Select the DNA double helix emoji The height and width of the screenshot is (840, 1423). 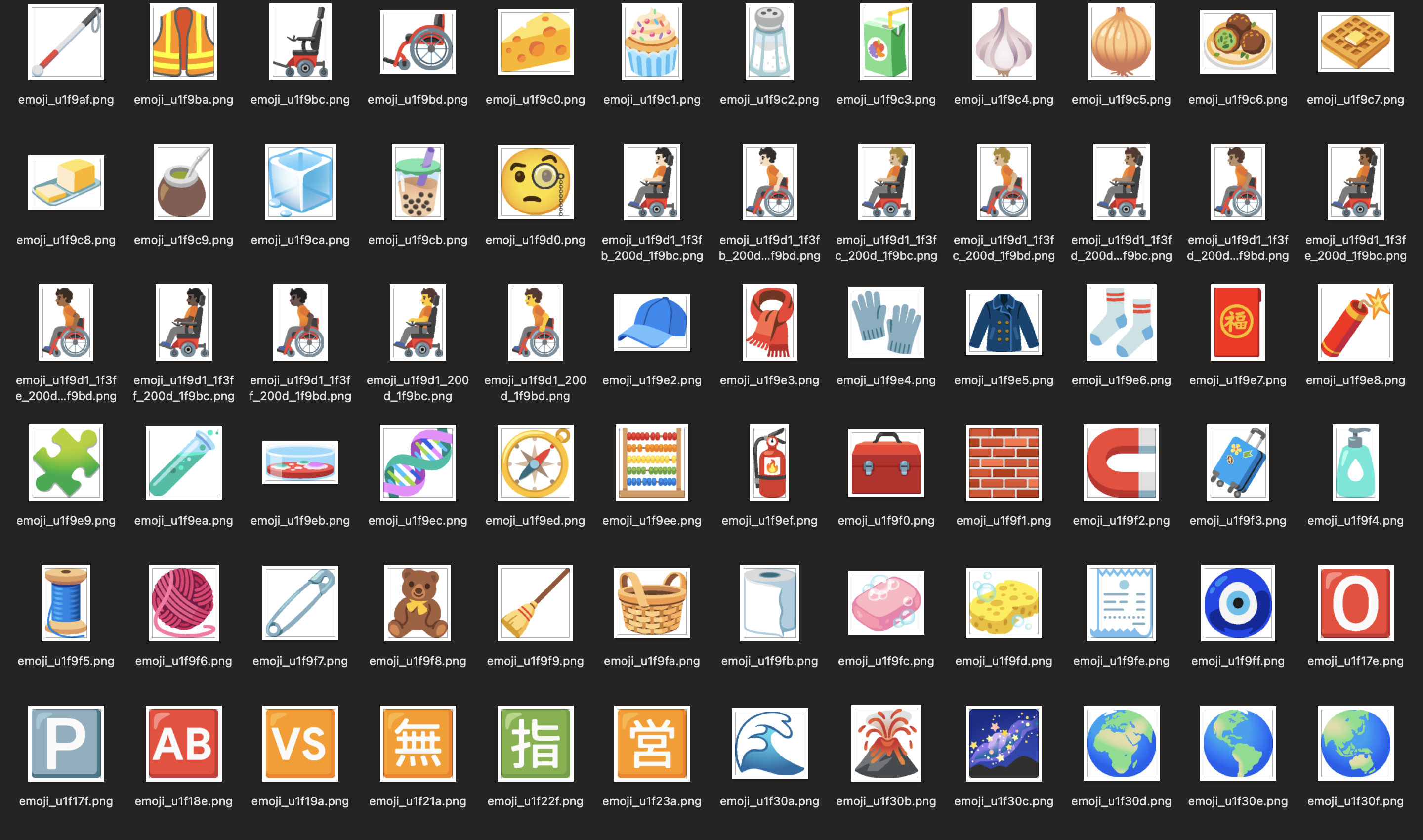[x=418, y=463]
